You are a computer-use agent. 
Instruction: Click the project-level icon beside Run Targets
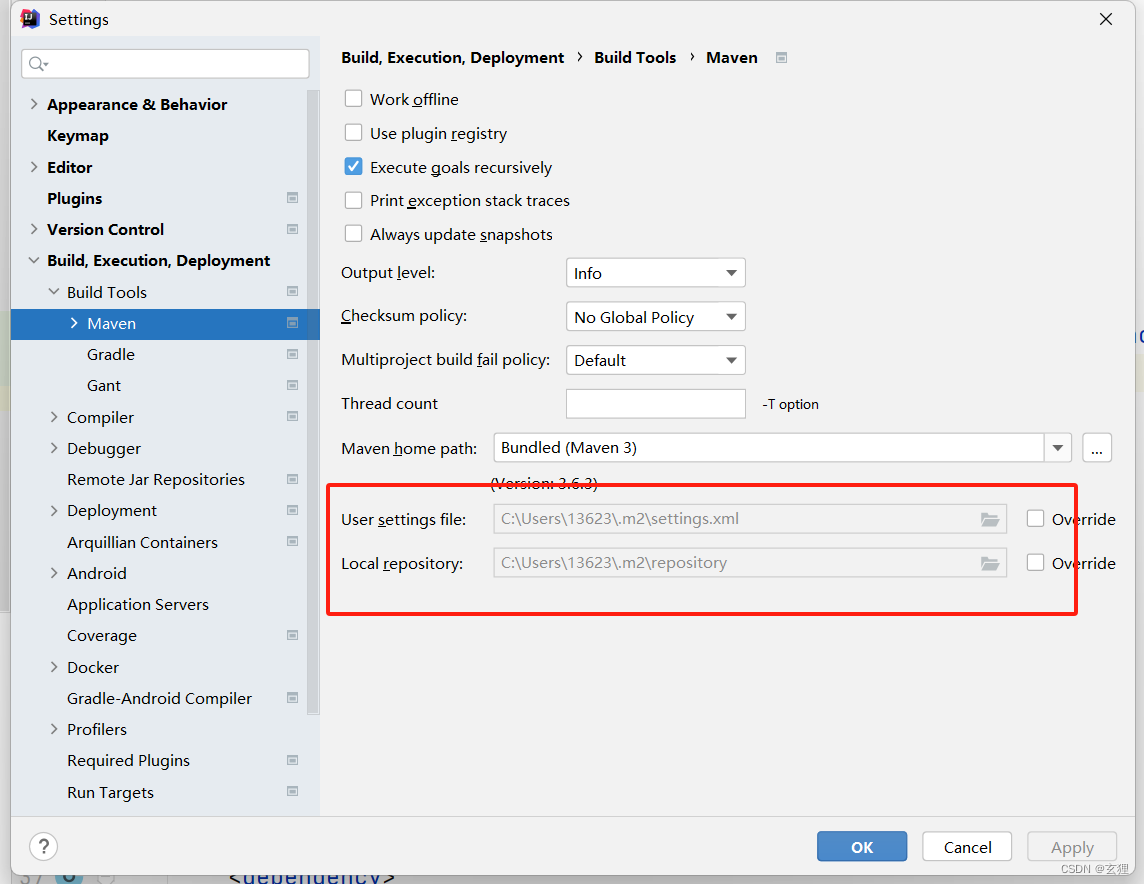click(293, 791)
